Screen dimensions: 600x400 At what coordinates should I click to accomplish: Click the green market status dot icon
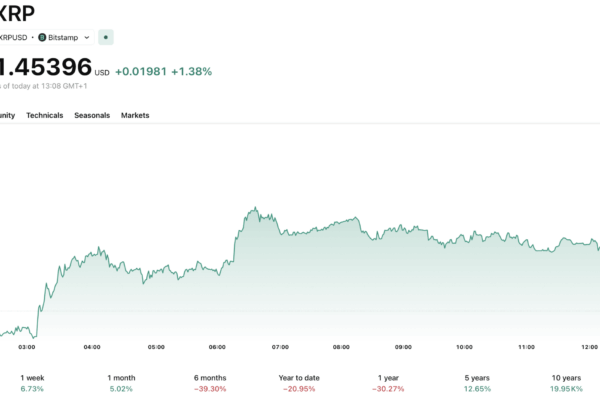pyautogui.click(x=106, y=37)
